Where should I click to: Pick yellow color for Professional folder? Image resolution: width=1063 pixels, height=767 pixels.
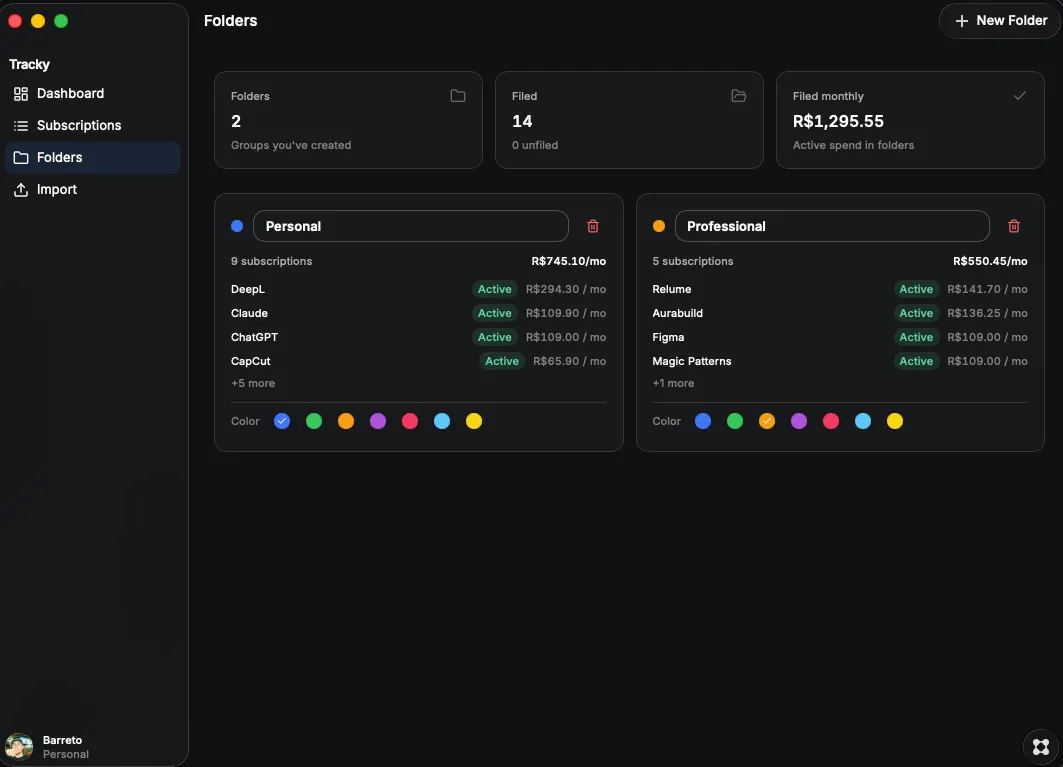[x=895, y=421]
